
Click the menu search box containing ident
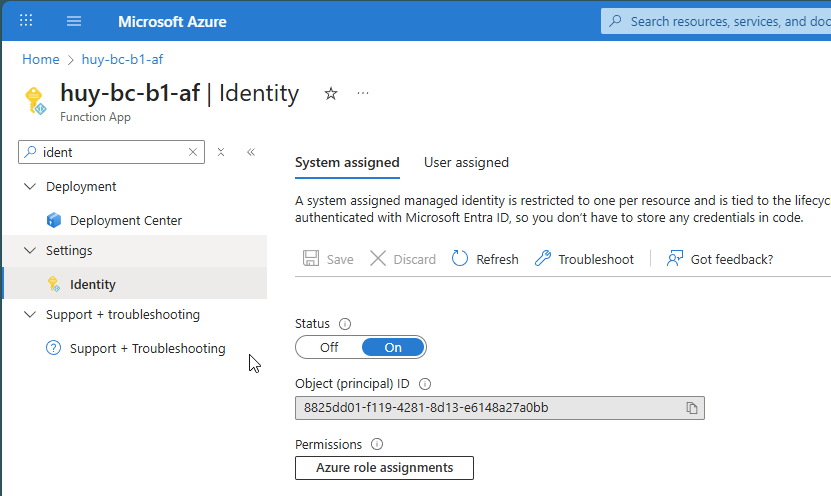111,152
